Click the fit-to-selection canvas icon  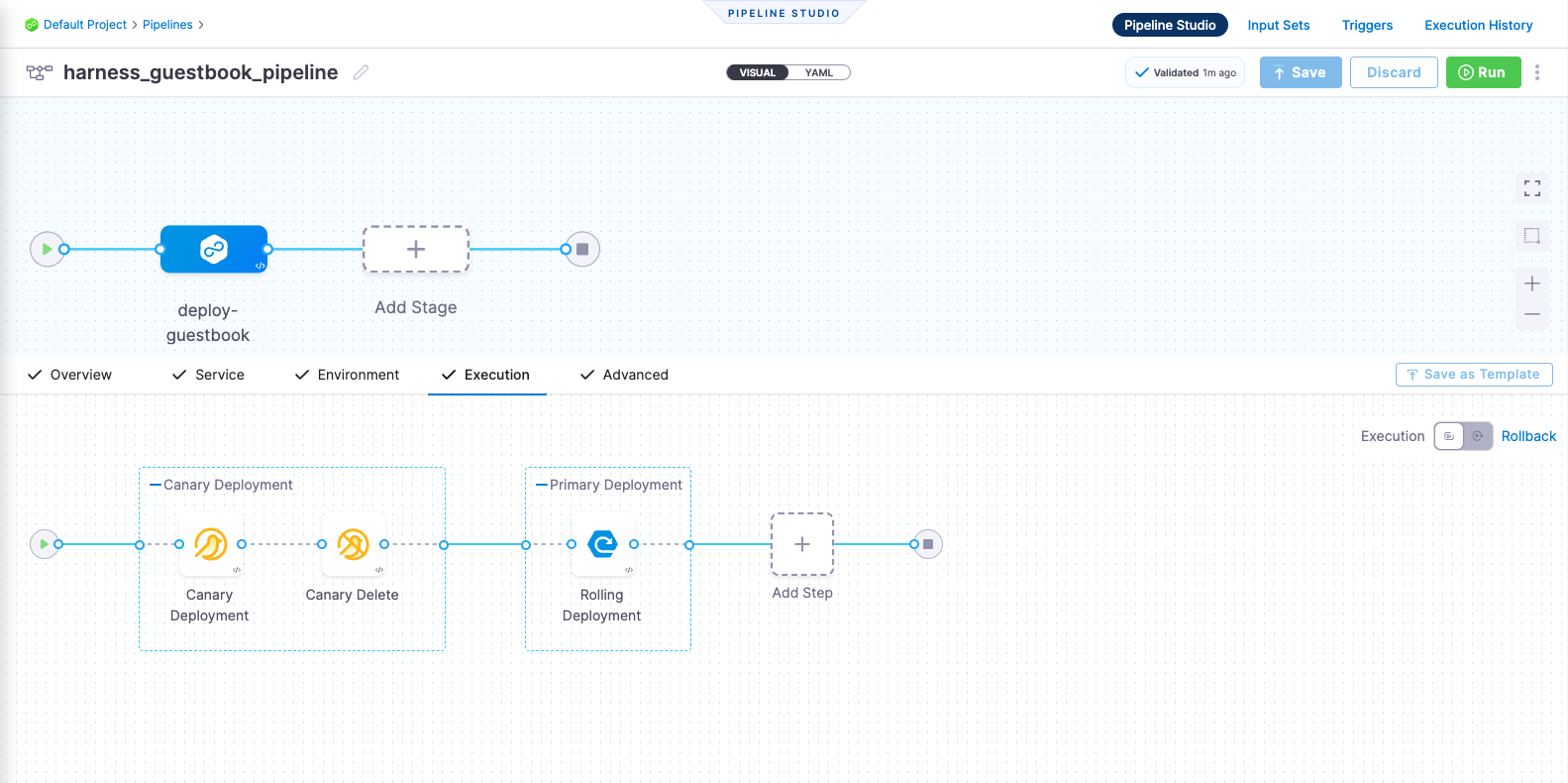(x=1531, y=236)
